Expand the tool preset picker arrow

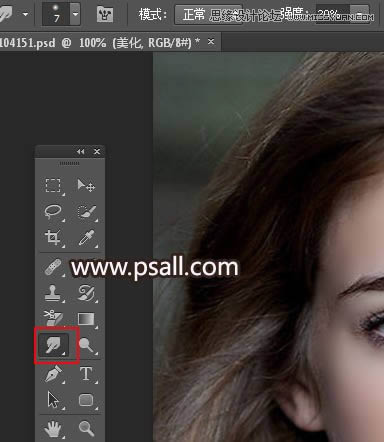pyautogui.click(x=25, y=14)
